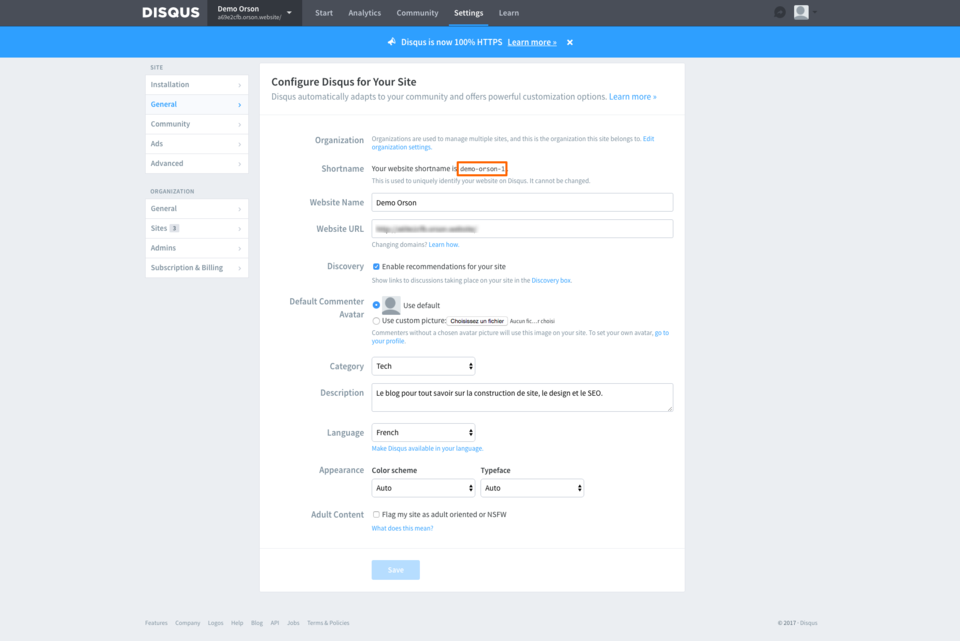Open Learn more link under page title
The image size is (960, 641).
(632, 97)
